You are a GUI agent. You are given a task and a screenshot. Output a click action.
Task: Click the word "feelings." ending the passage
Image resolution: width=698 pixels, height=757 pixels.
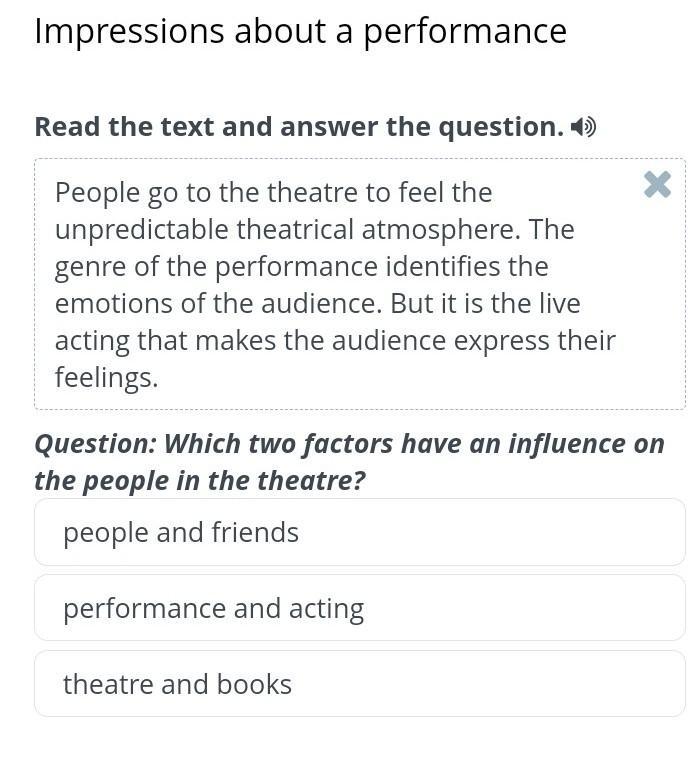click(x=106, y=377)
